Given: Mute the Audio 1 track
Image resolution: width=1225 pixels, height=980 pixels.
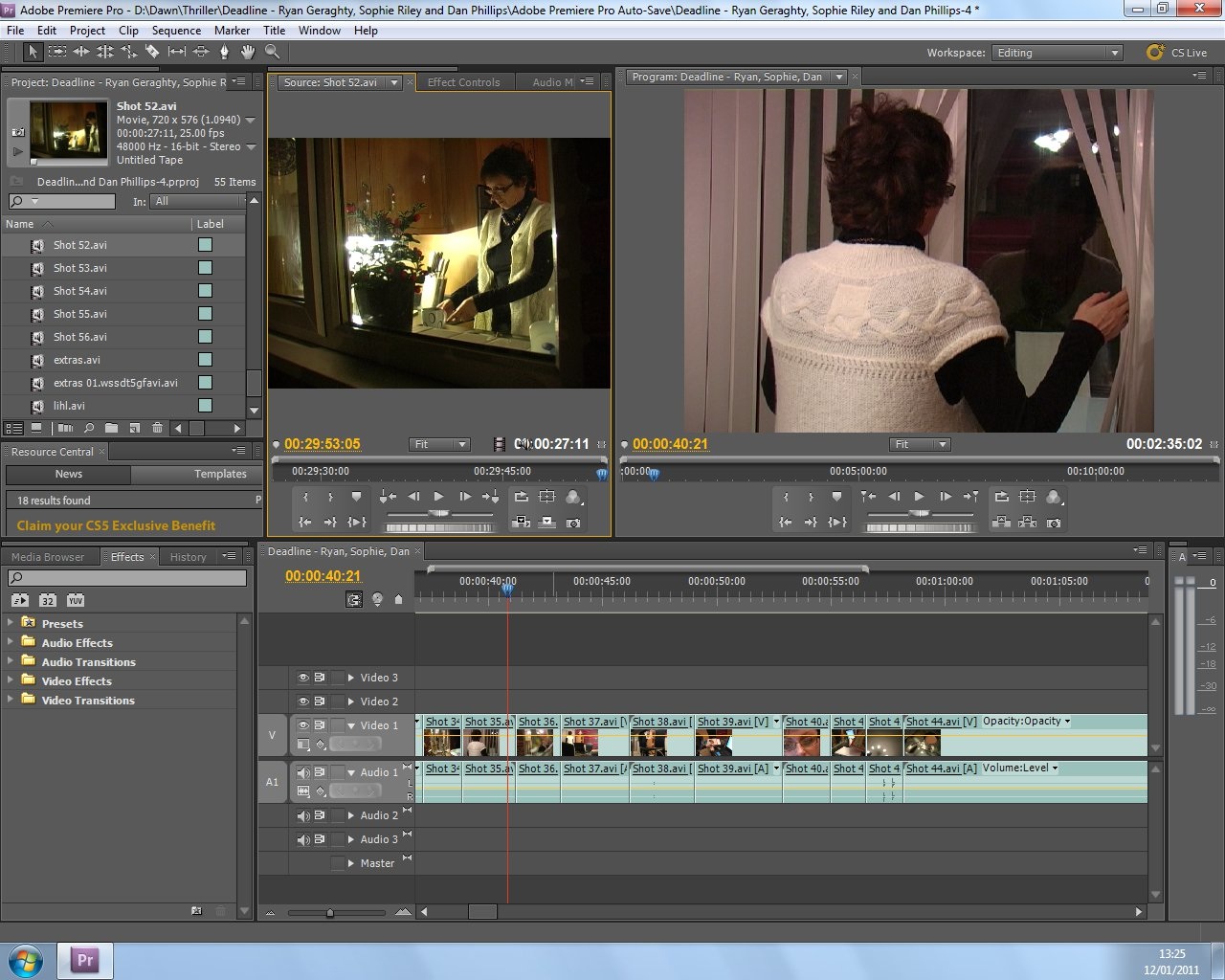Looking at the screenshot, I should click(303, 772).
